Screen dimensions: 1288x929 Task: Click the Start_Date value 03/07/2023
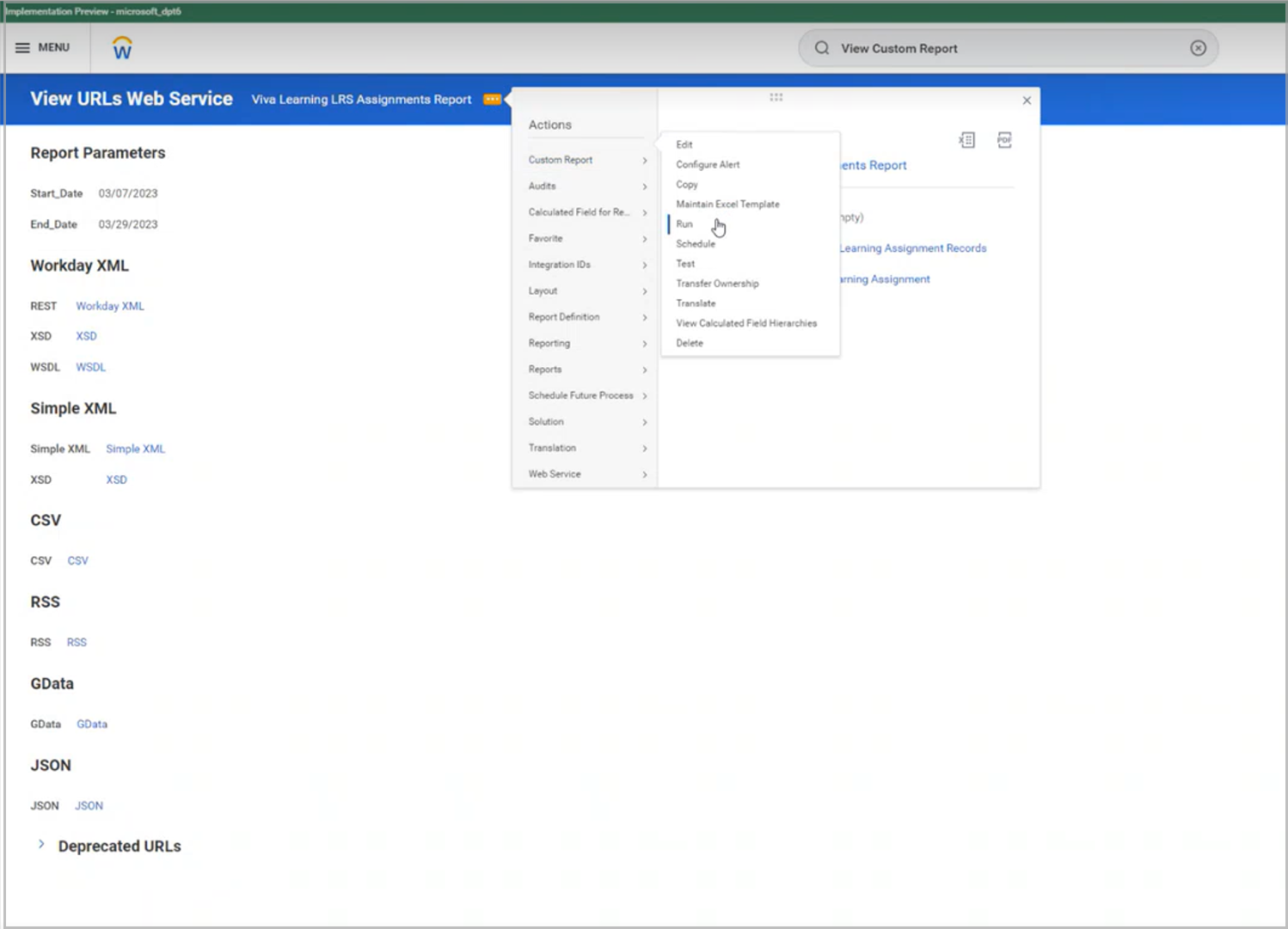pyautogui.click(x=128, y=193)
